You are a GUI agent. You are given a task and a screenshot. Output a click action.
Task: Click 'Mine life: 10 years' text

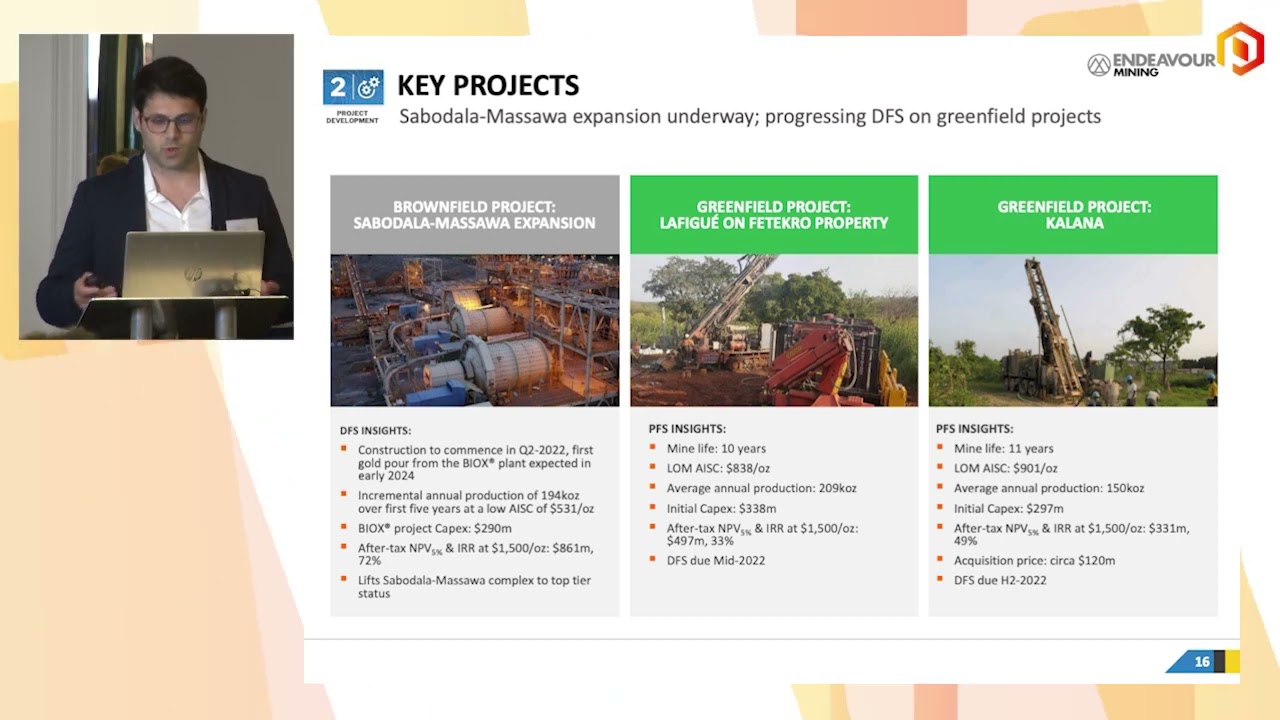pyautogui.click(x=716, y=449)
